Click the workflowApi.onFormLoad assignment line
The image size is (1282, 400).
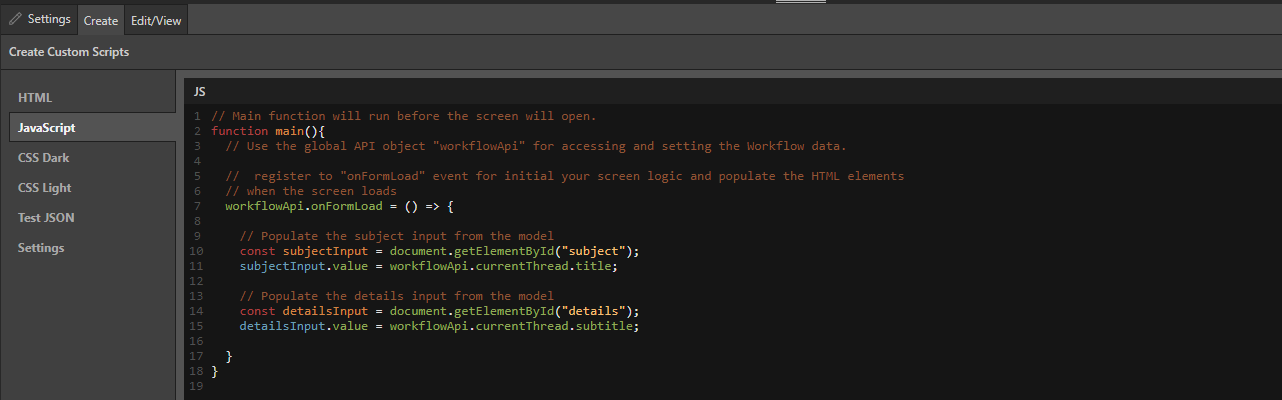click(x=339, y=206)
